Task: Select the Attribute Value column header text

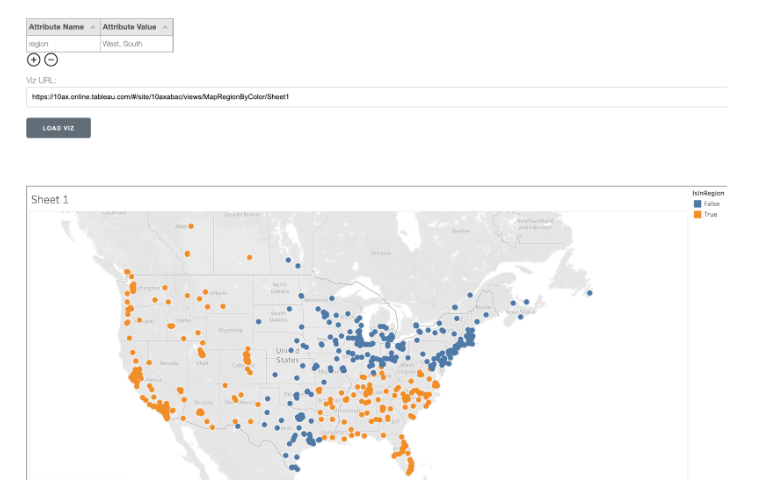Action: [130, 27]
